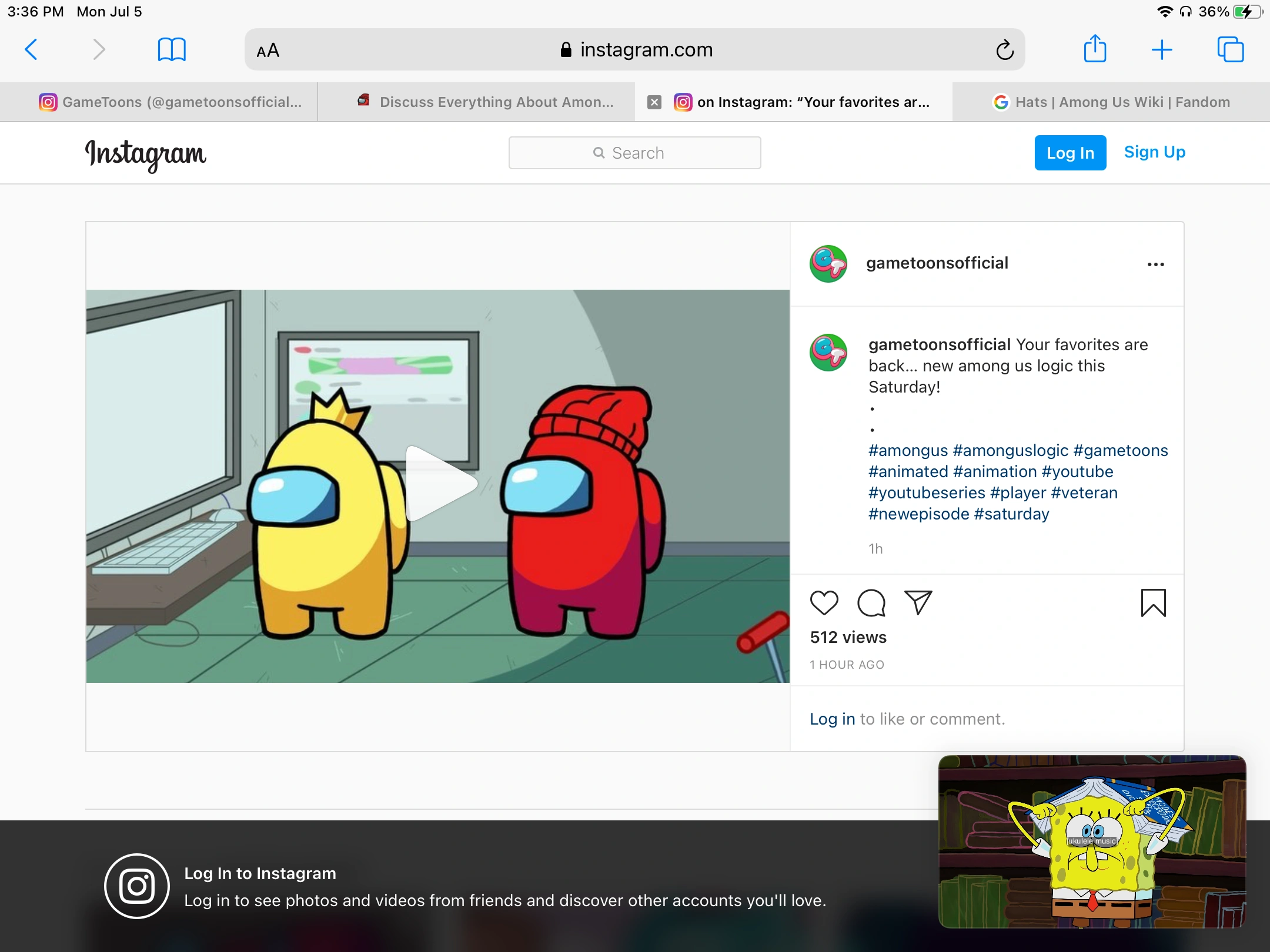Click the Sign Up link
The image size is (1270, 952).
coord(1154,152)
